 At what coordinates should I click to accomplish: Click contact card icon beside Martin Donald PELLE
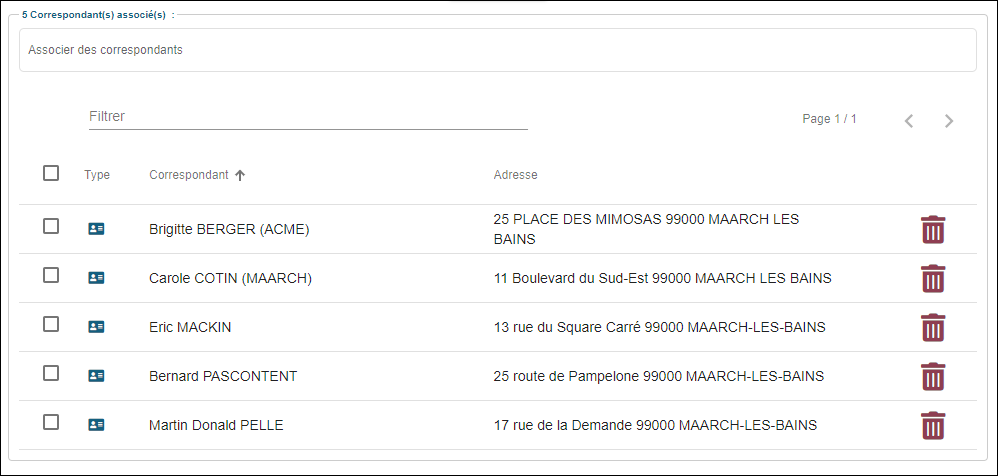[96, 425]
